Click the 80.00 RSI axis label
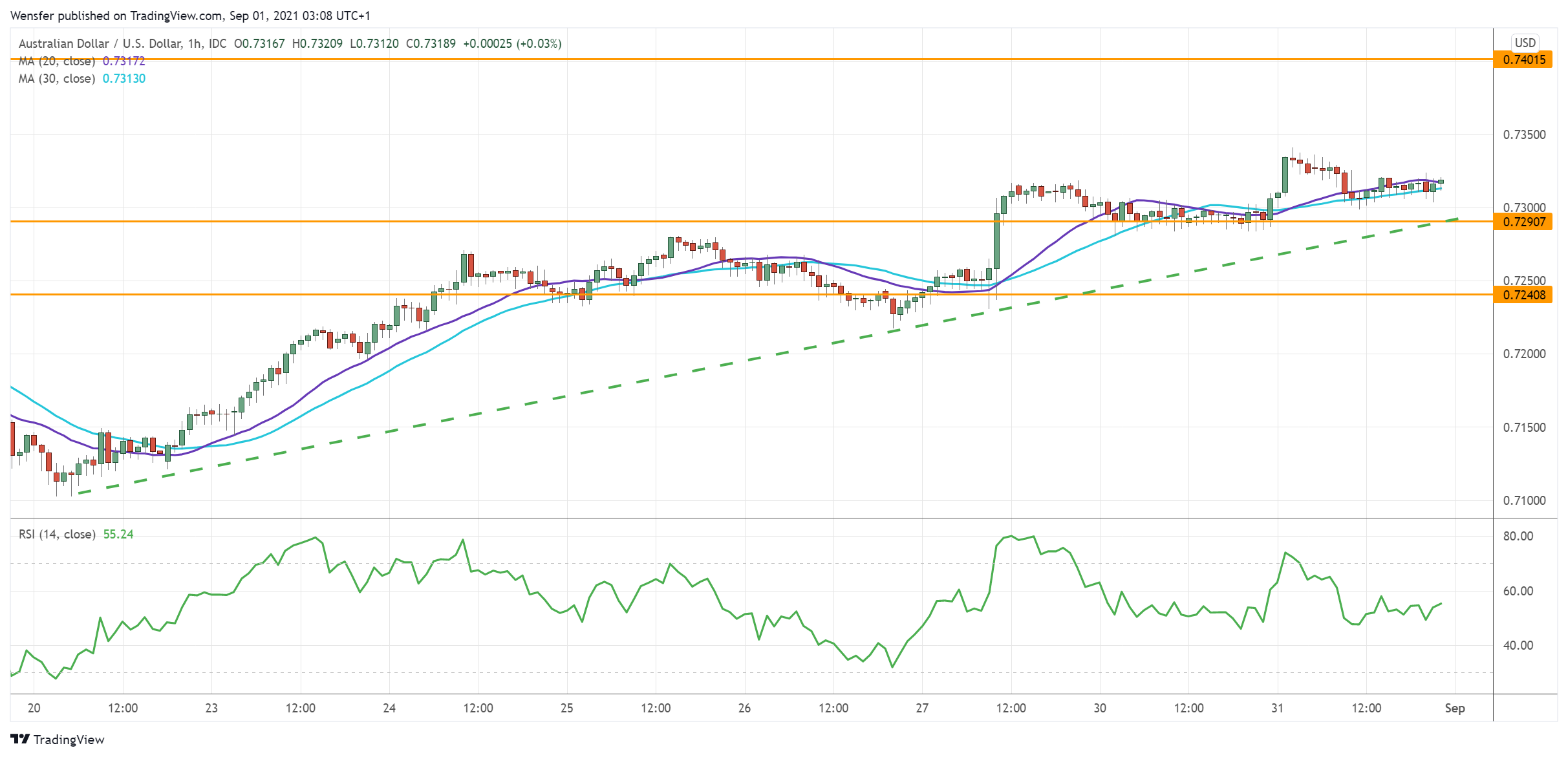This screenshot has width=1568, height=757. pos(1518,536)
